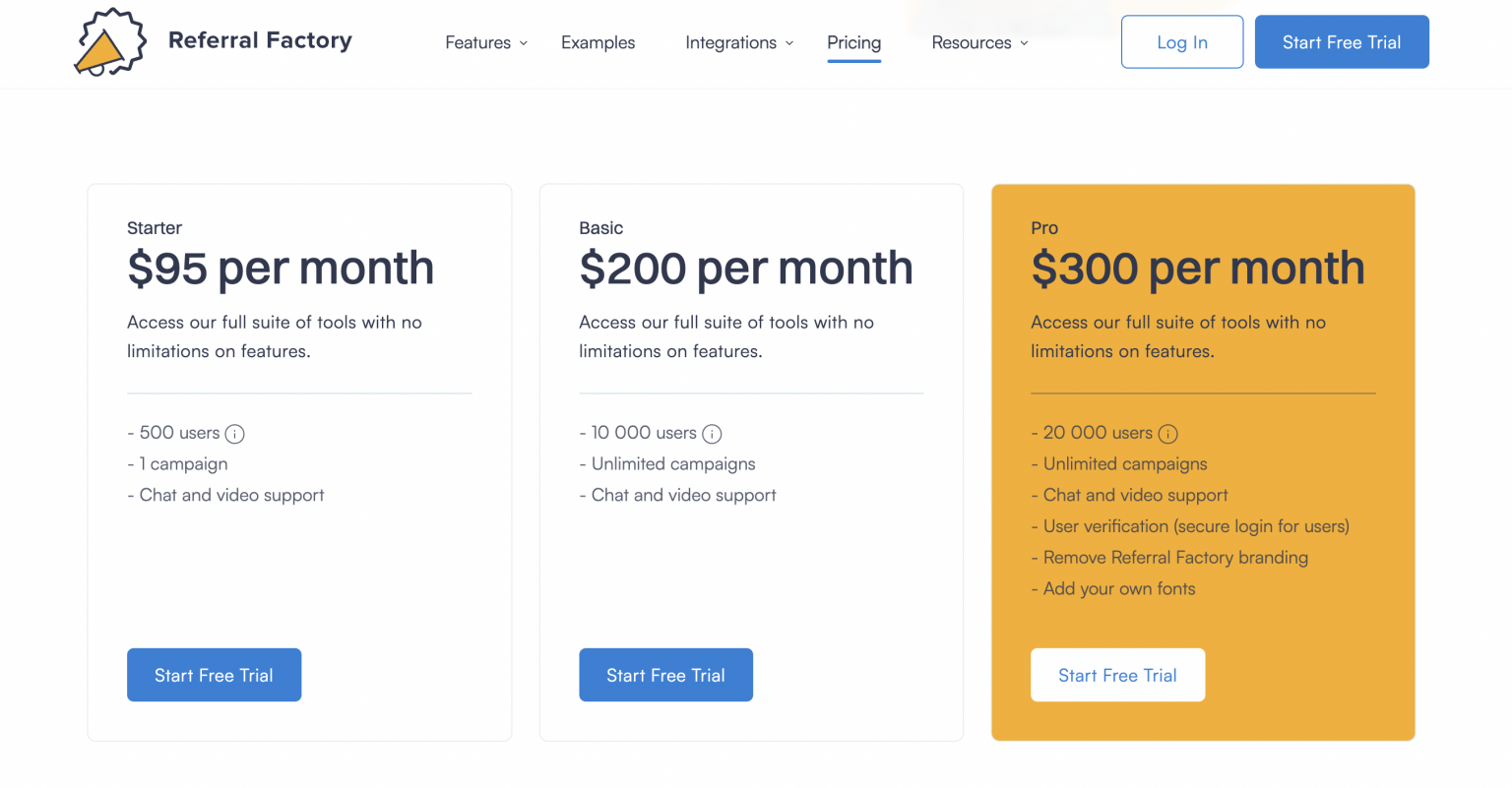Click the $200 per month price text

point(745,267)
